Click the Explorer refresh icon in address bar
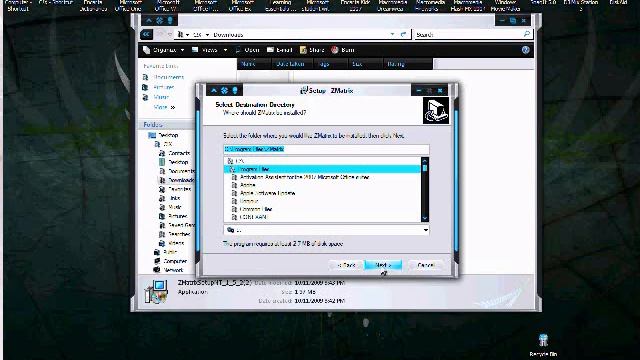The height and width of the screenshot is (360, 640). coord(403,34)
